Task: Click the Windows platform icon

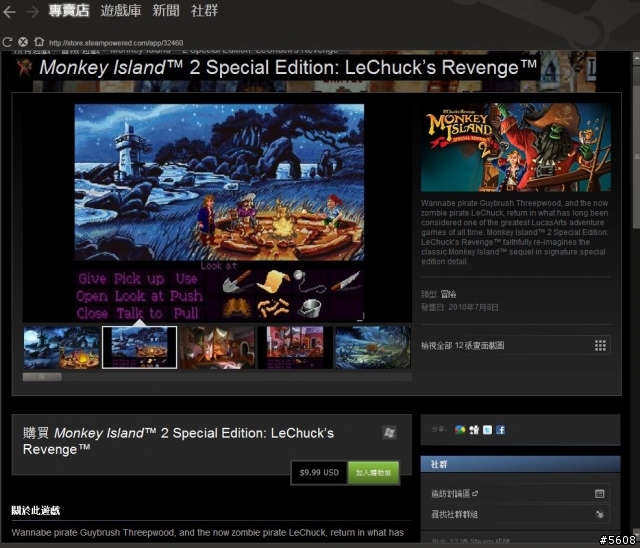Action: pos(389,433)
